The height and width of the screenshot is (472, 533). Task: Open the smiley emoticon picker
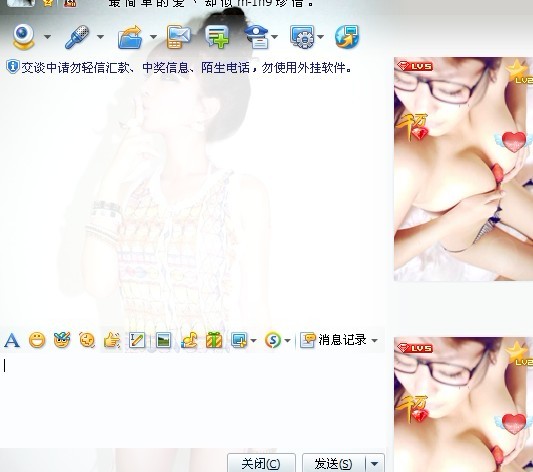37,340
